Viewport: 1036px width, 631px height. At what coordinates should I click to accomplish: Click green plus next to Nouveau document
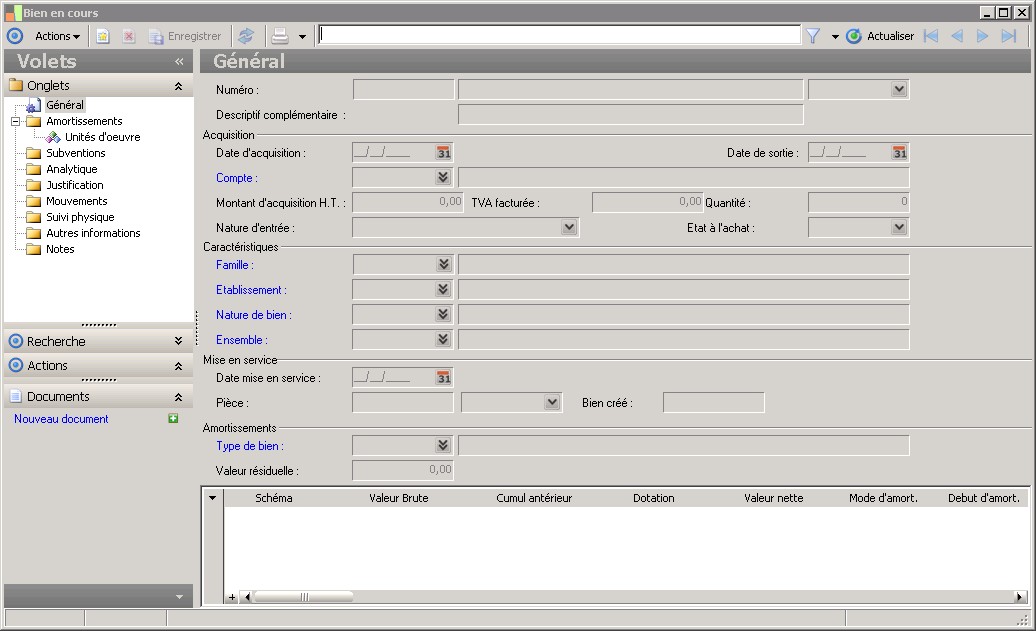(x=173, y=419)
